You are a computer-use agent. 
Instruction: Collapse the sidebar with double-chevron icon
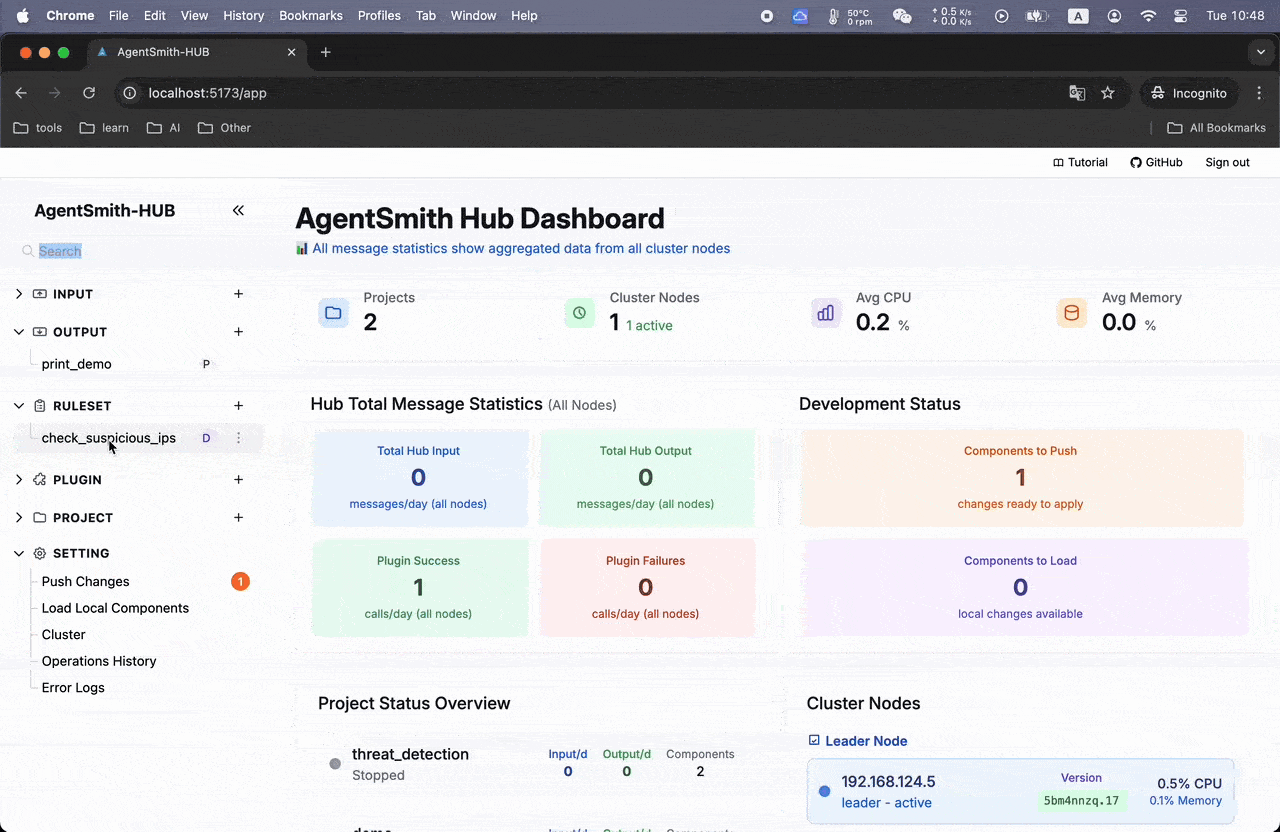pos(238,210)
